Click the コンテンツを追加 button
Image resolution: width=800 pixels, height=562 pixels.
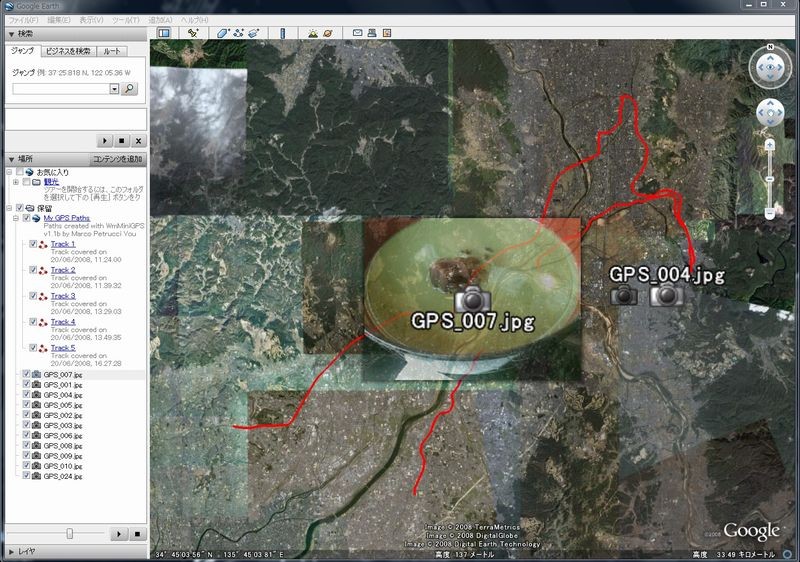pos(117,159)
